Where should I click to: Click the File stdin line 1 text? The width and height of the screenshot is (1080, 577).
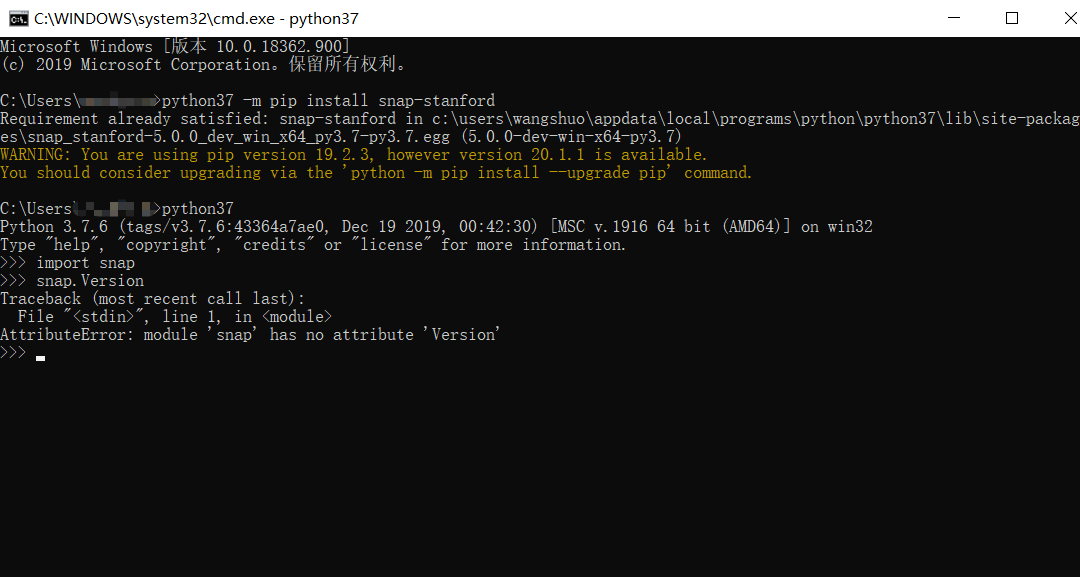point(170,316)
